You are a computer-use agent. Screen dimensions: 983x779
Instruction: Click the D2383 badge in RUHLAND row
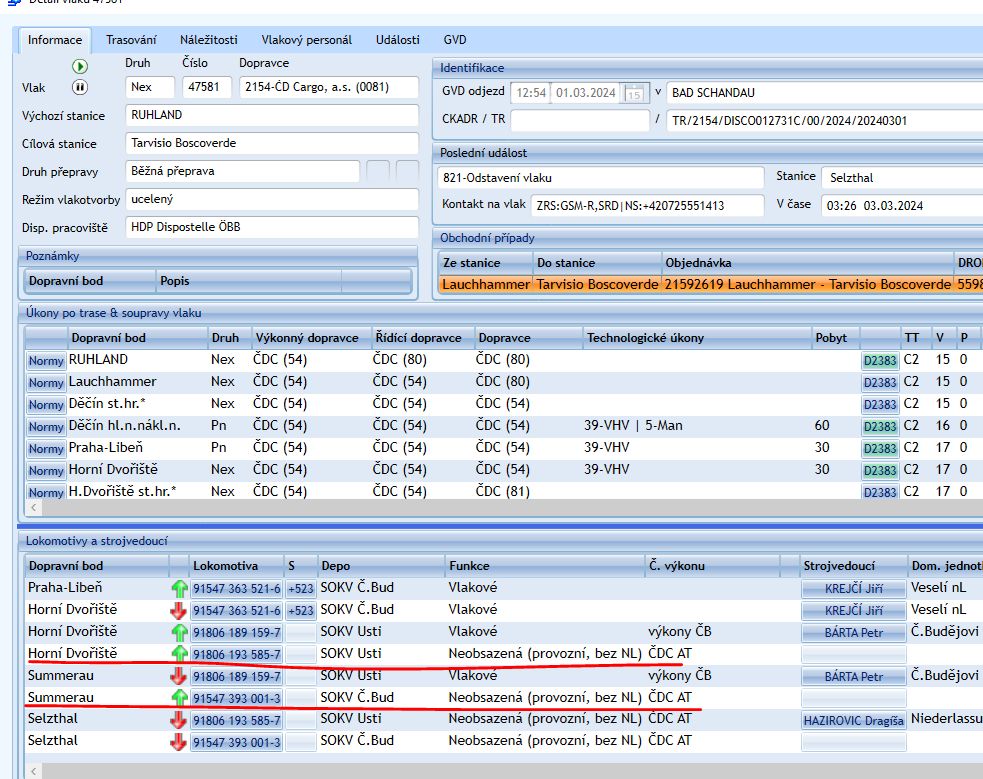pos(880,361)
